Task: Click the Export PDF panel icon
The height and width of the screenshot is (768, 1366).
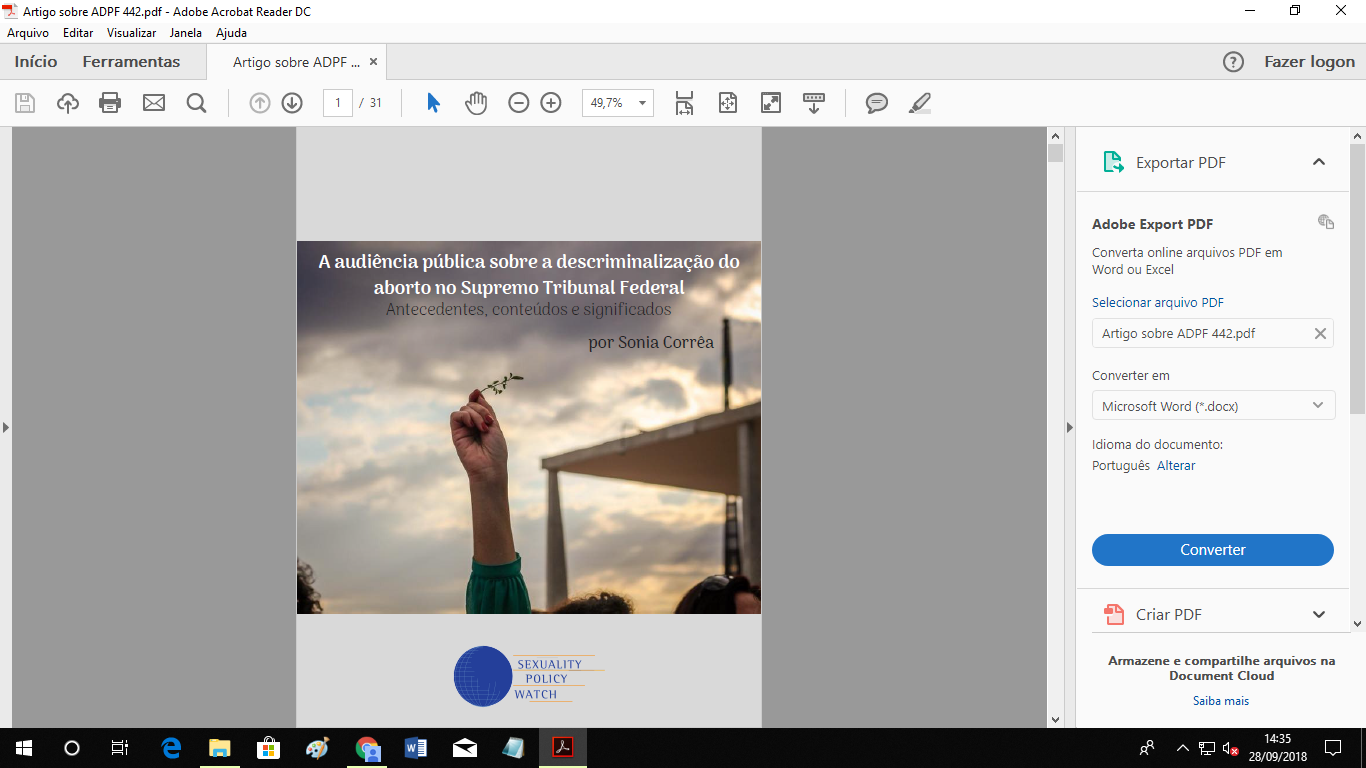Action: tap(1113, 162)
